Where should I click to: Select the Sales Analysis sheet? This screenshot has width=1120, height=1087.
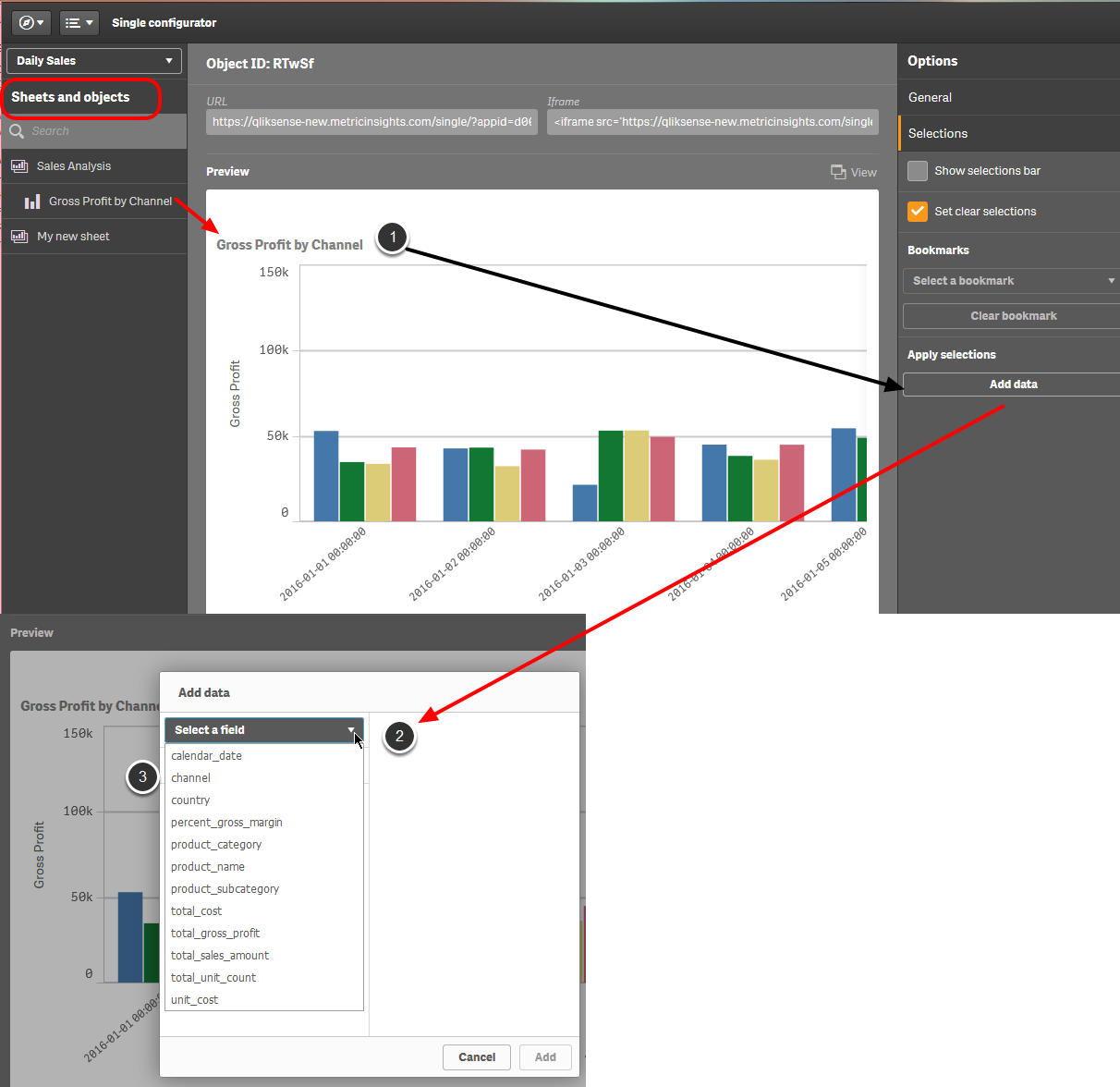94,166
